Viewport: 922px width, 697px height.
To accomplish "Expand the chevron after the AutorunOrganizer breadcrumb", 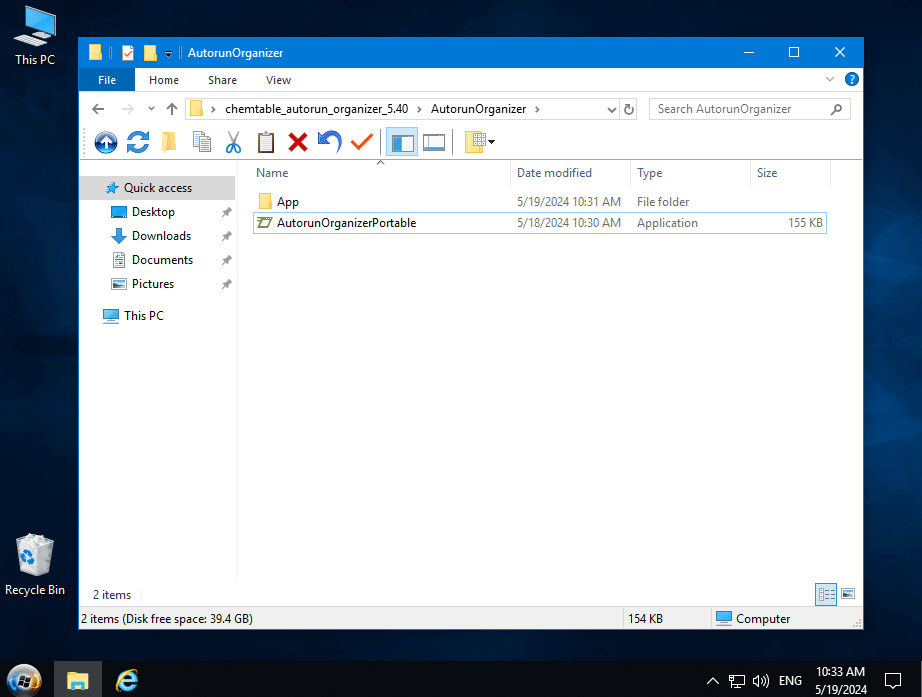I will [x=537, y=109].
